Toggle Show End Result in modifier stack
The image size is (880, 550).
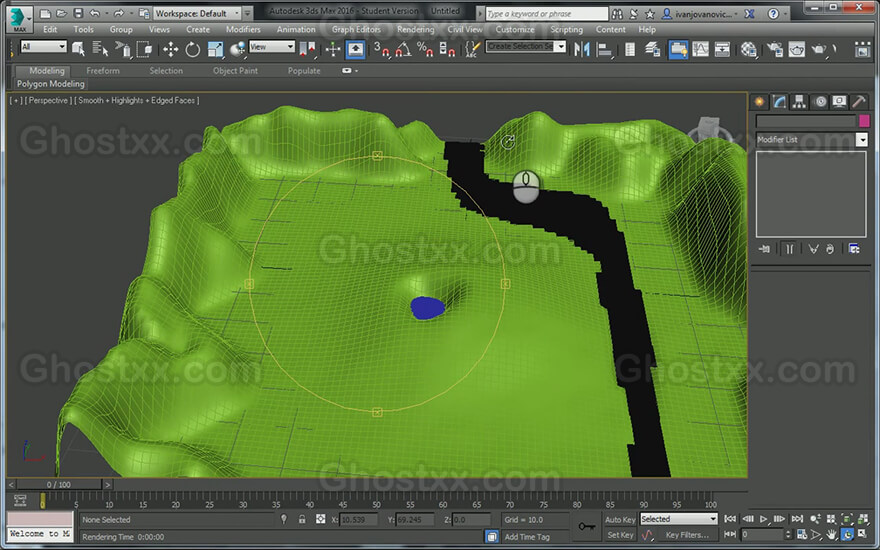tap(789, 249)
